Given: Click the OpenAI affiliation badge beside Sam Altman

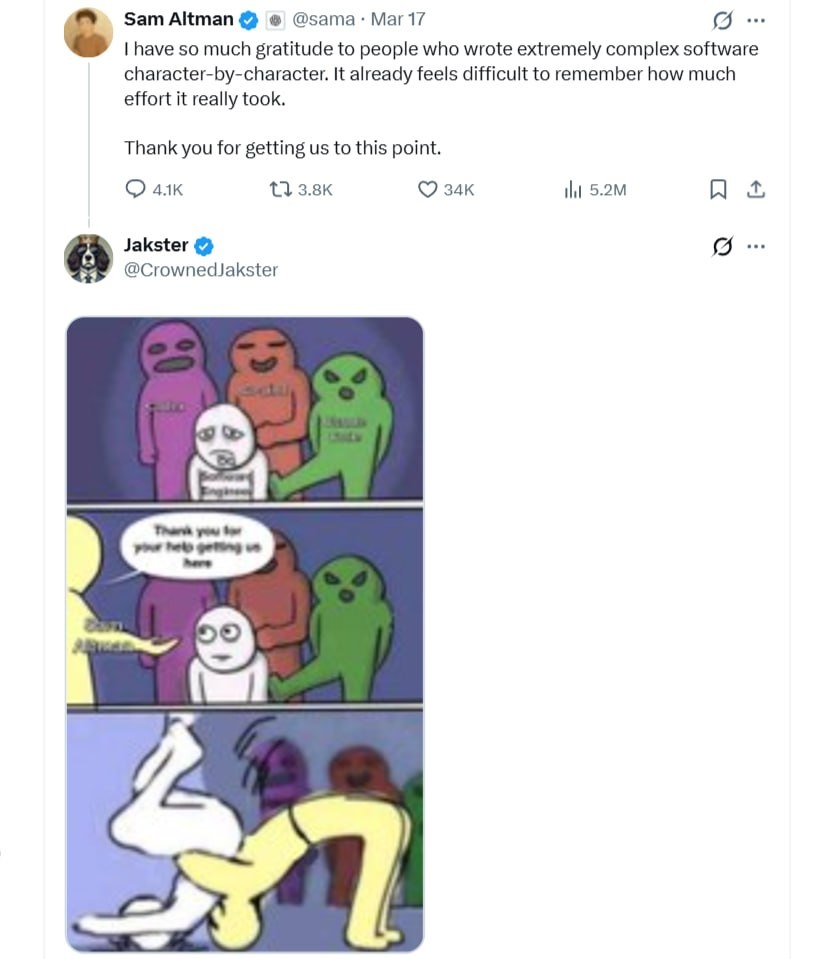Looking at the screenshot, I should [x=277, y=19].
